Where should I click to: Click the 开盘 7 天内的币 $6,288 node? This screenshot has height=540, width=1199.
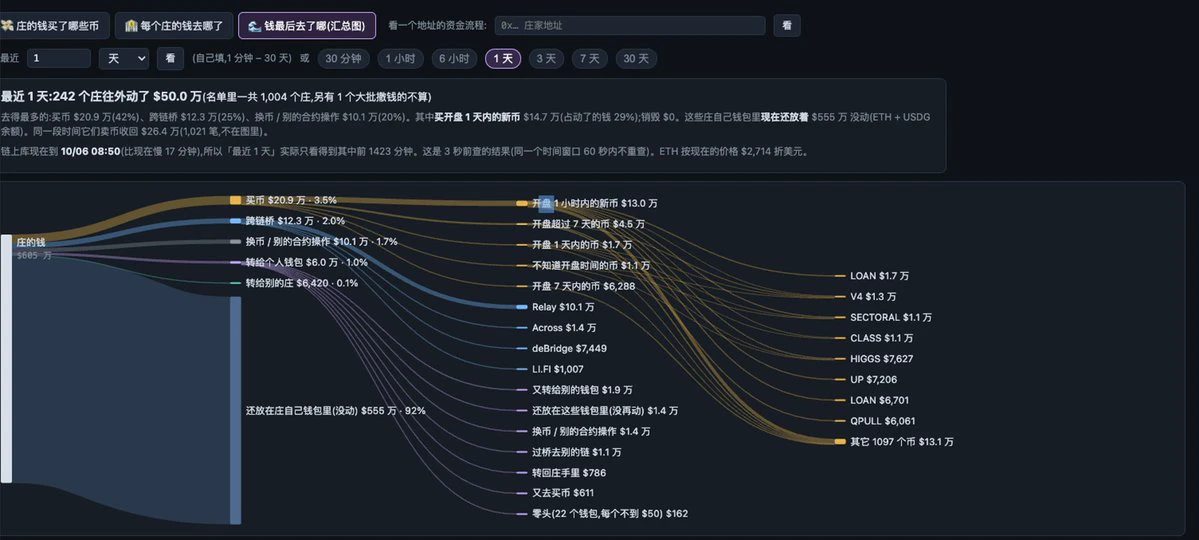pyautogui.click(x=583, y=286)
